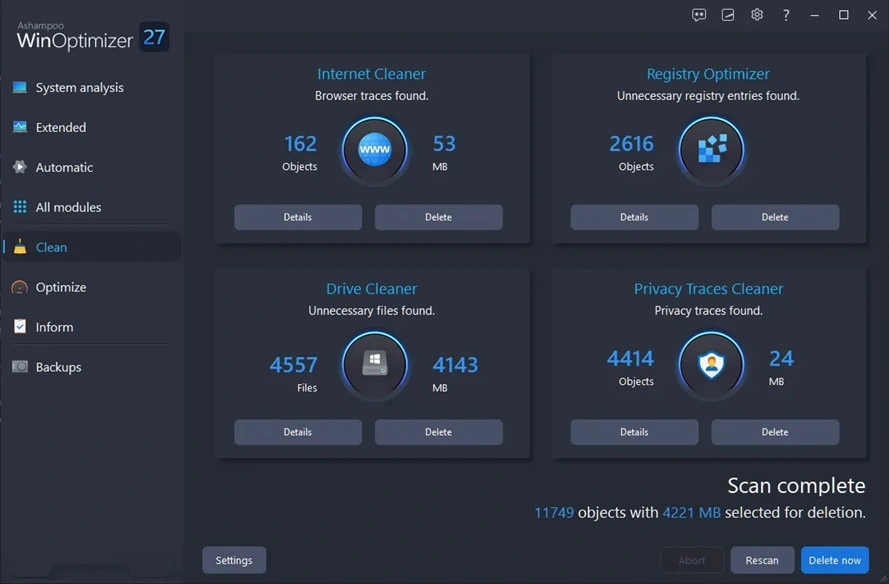Delete Drive Cleaner unnecessary files
Viewport: 889px width, 584px height.
point(438,432)
